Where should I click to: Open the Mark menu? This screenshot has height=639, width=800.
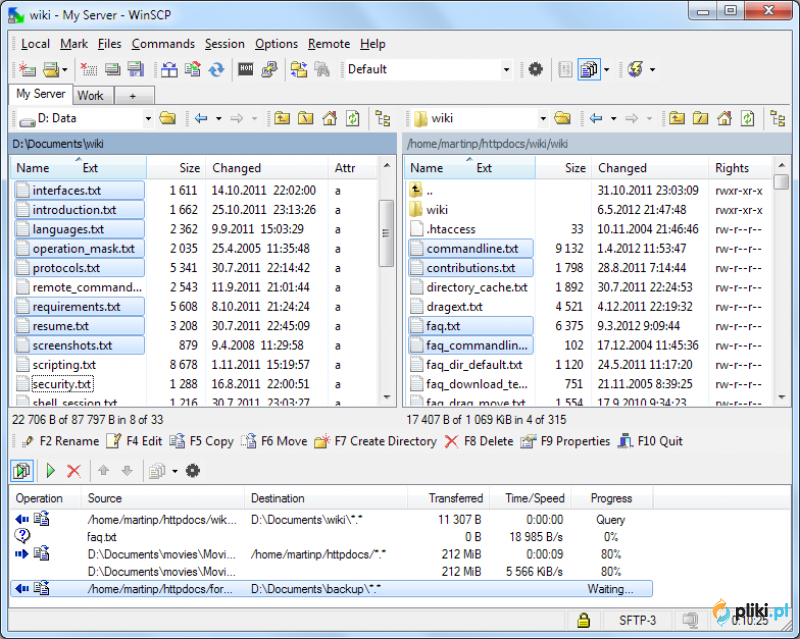click(x=74, y=44)
